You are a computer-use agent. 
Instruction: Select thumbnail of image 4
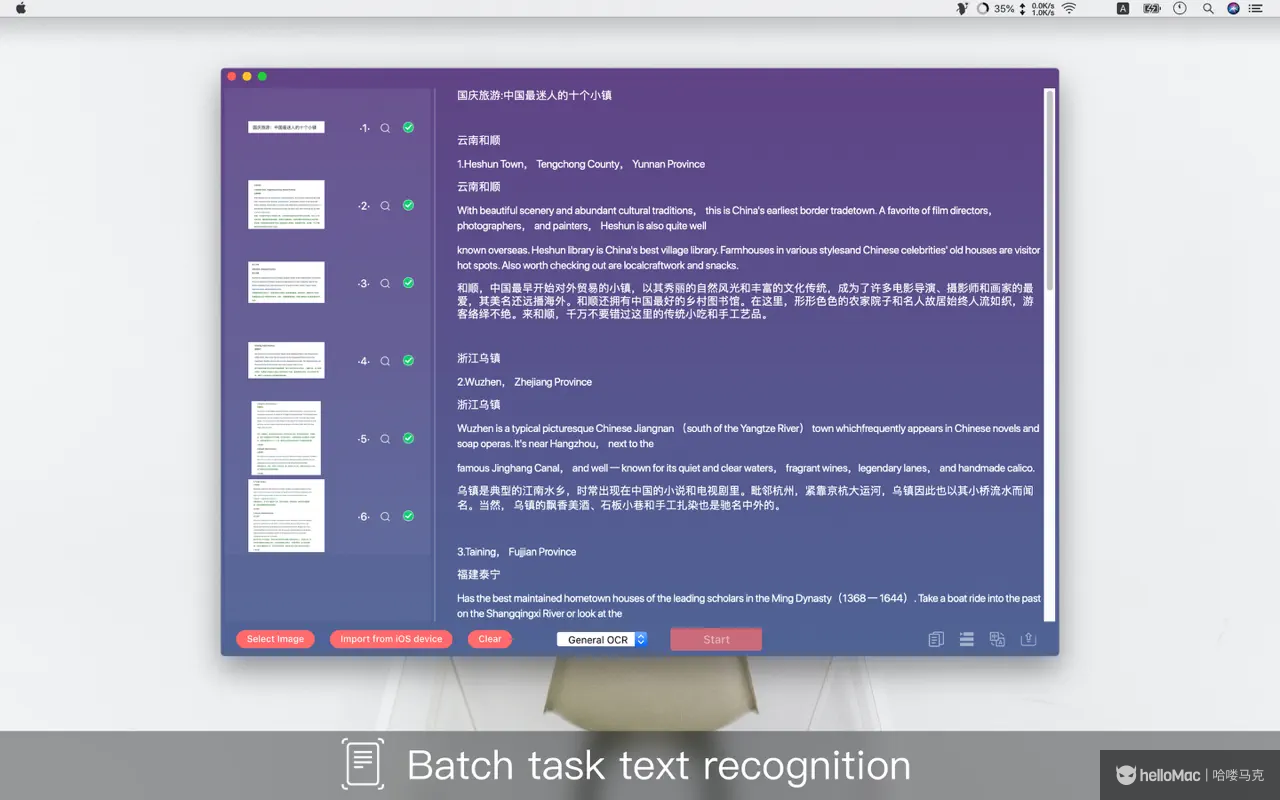[286, 360]
